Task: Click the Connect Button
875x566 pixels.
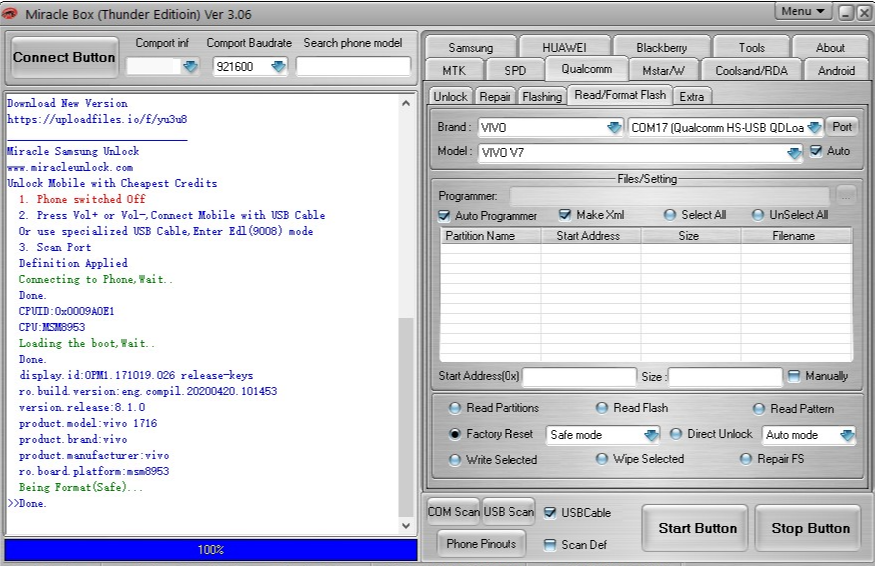Action: [64, 57]
